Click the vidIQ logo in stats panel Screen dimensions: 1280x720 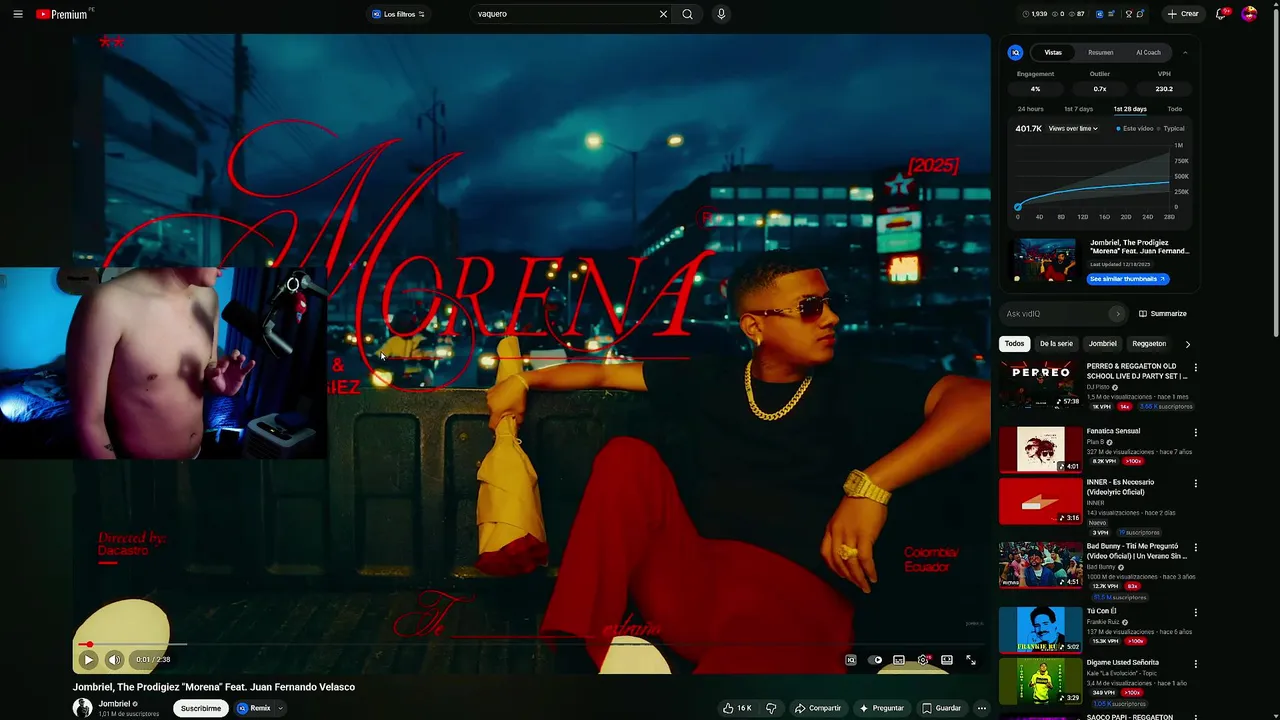(x=1016, y=52)
